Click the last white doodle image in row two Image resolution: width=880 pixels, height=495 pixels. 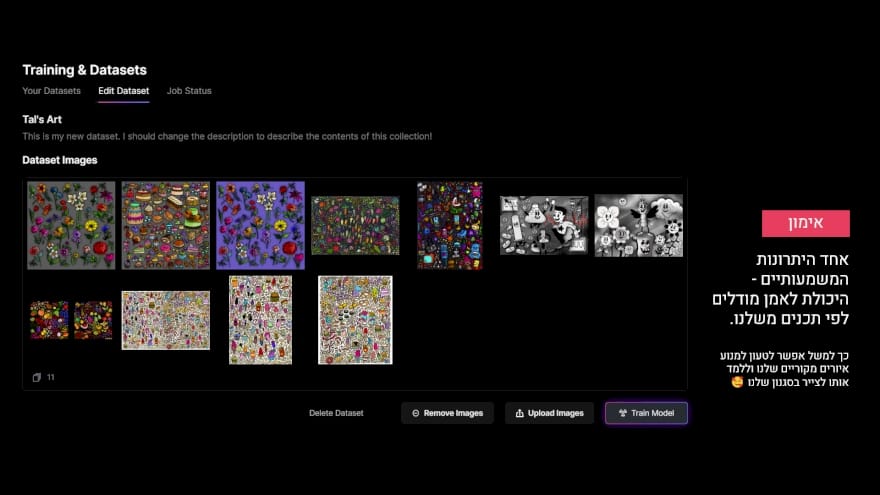355,320
